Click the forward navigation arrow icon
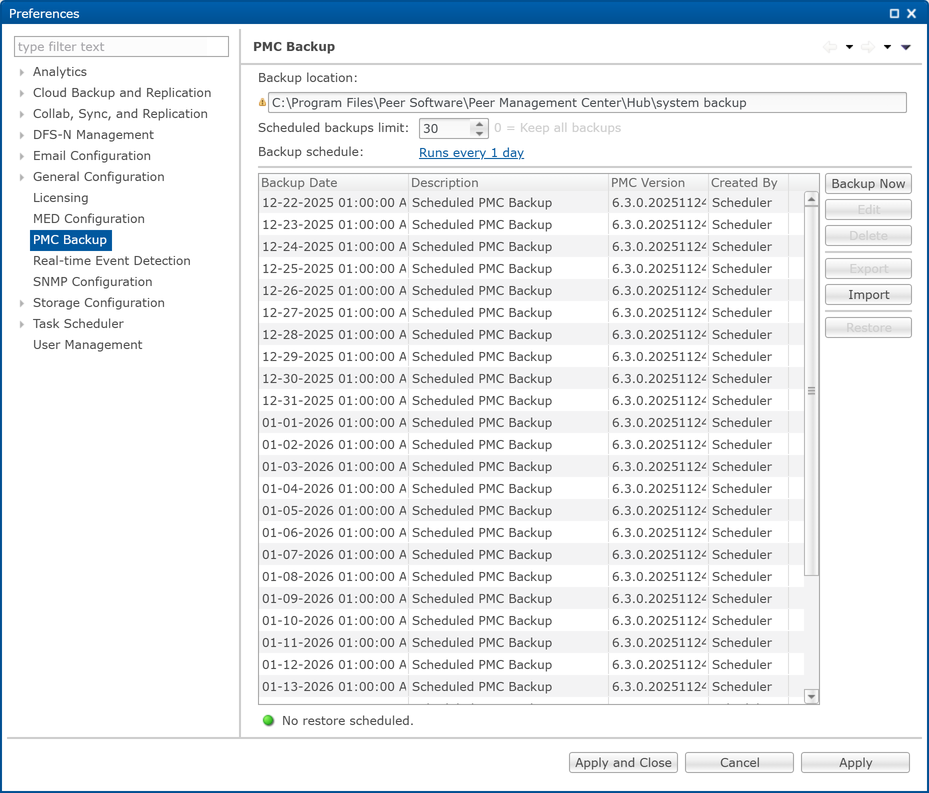The width and height of the screenshot is (929, 793). [x=868, y=47]
